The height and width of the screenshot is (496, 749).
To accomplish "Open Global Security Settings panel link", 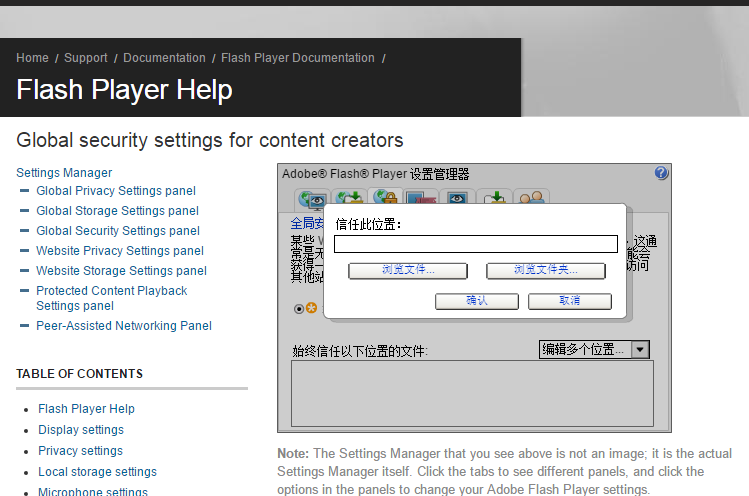I will click(118, 231).
